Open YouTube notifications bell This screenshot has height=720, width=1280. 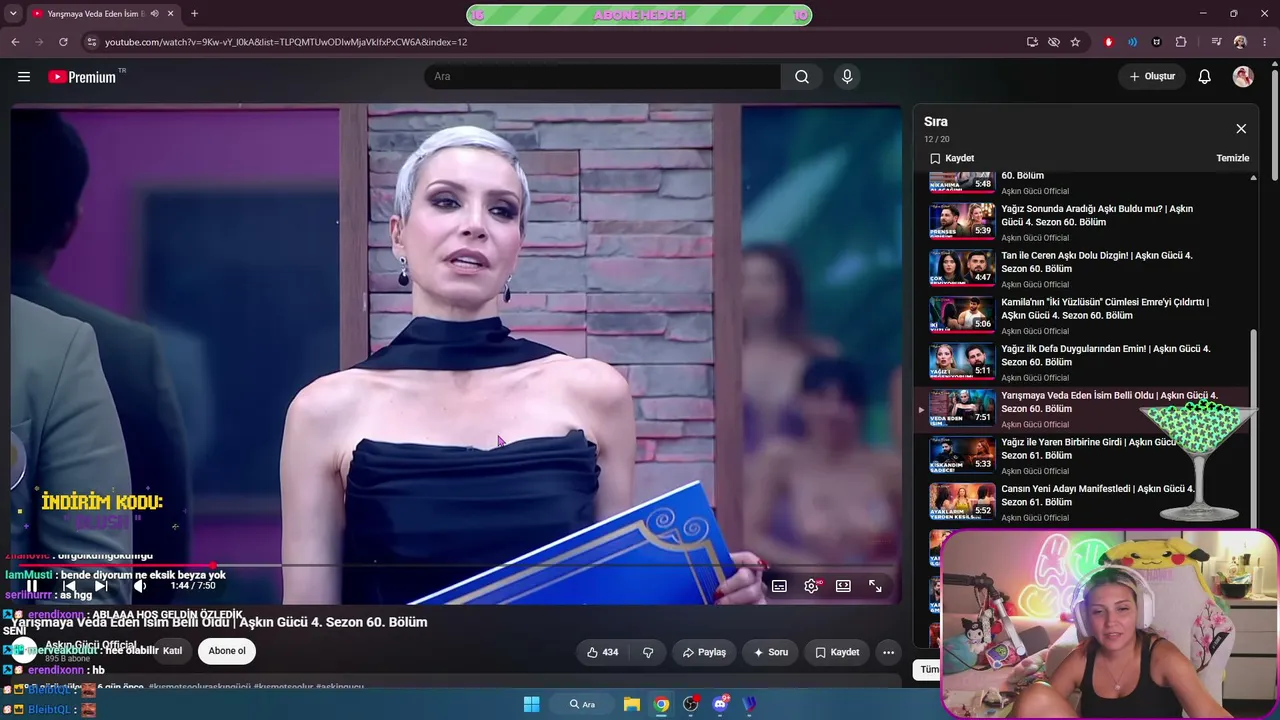[x=1204, y=77]
